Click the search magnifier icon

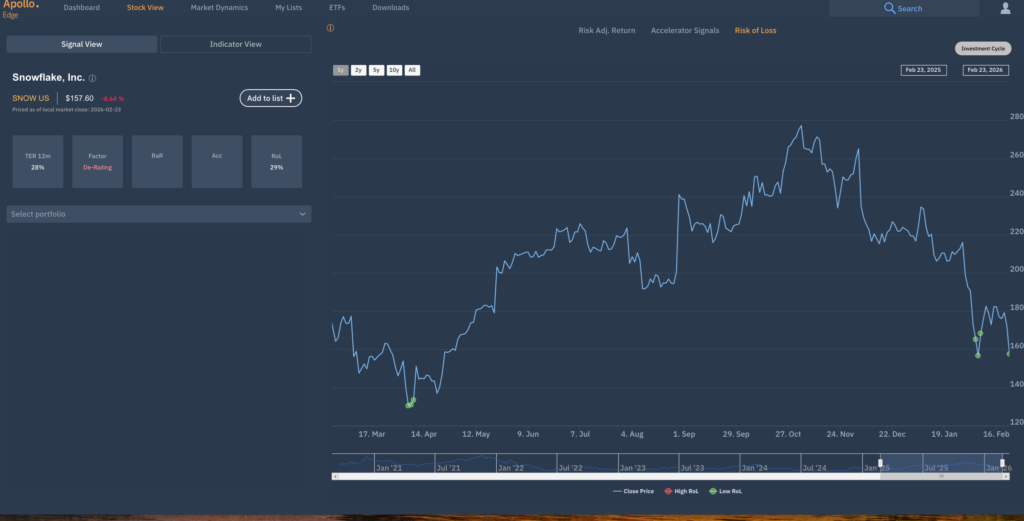(x=889, y=8)
